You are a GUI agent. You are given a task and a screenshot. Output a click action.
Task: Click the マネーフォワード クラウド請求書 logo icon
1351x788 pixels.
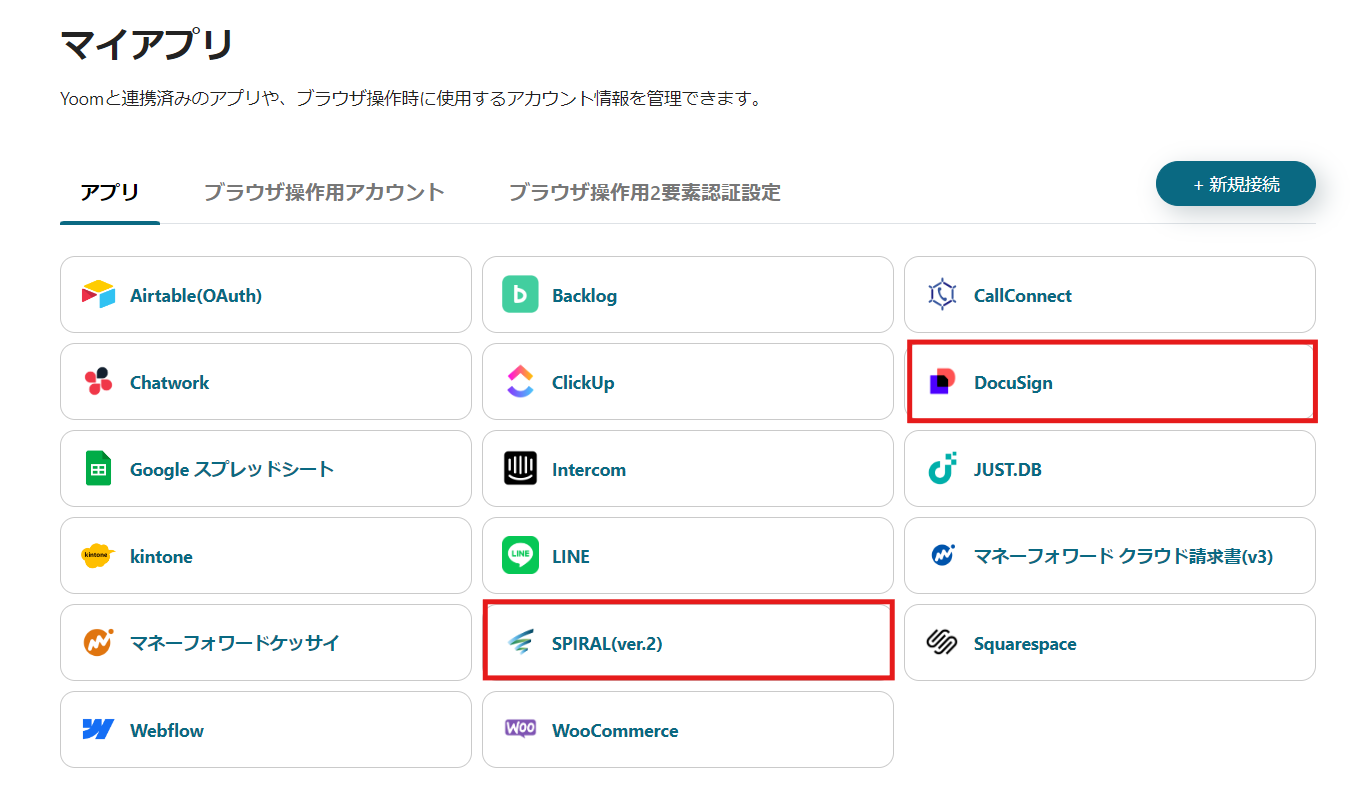click(x=942, y=555)
